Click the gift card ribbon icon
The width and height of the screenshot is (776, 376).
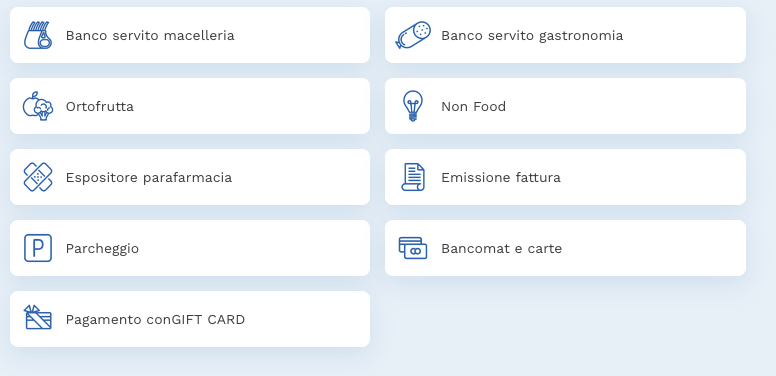[x=38, y=317]
